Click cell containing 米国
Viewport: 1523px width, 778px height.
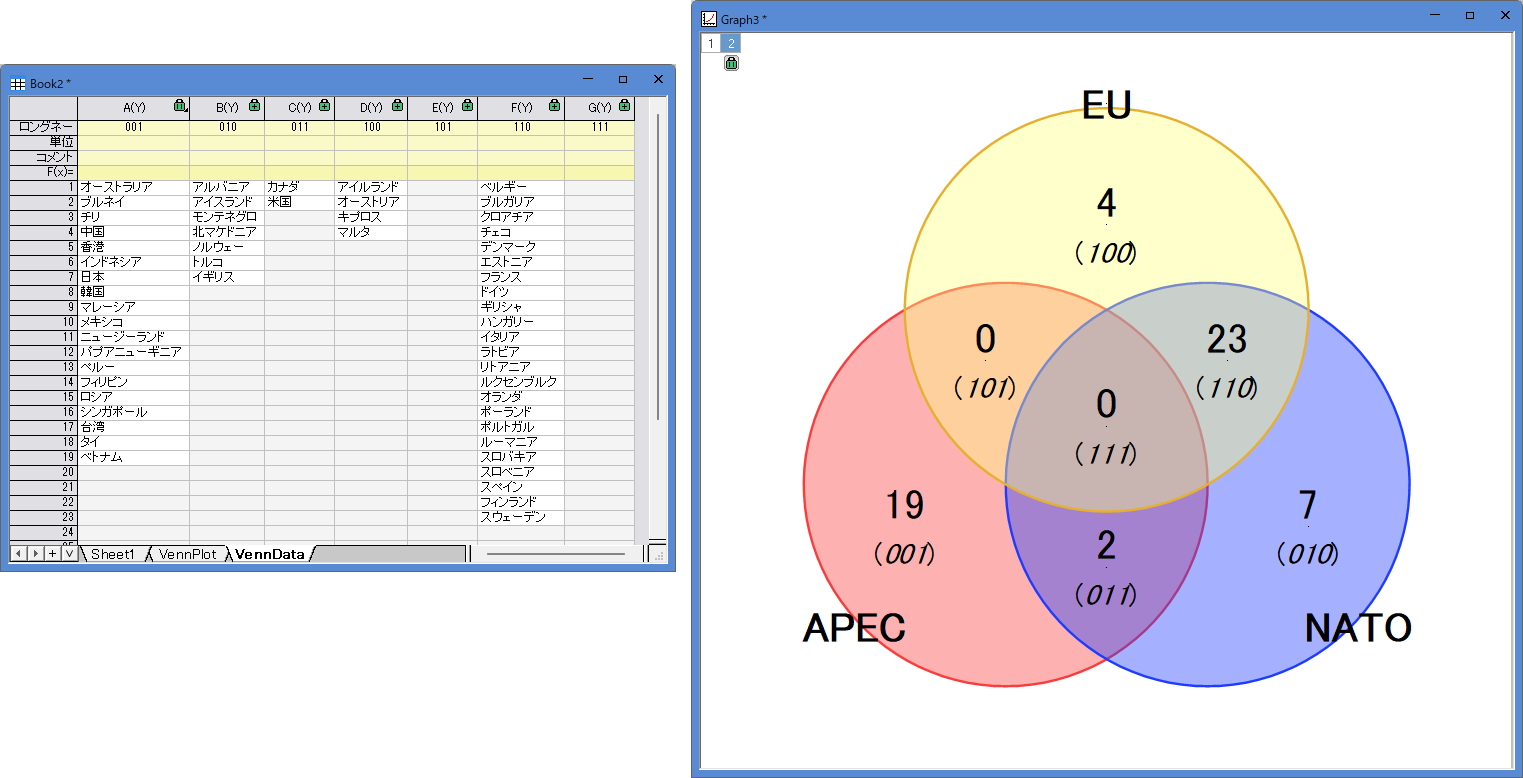(x=299, y=202)
